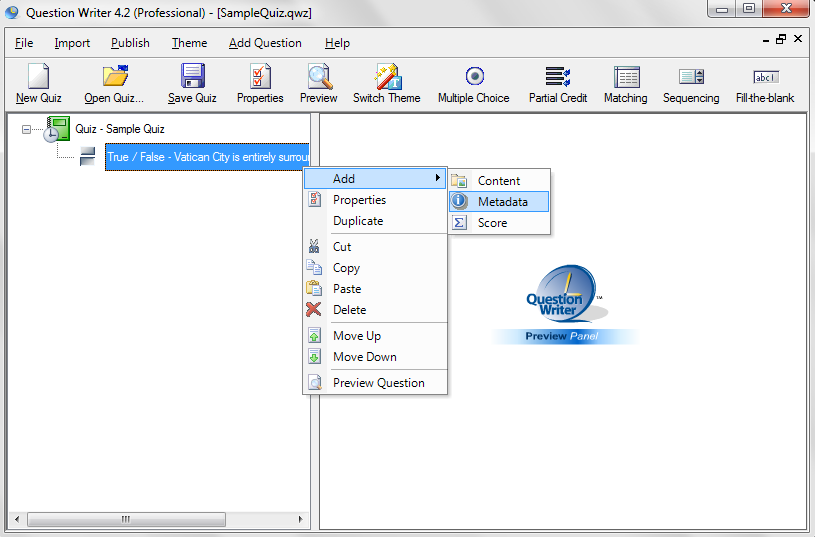Viewport: 815px width, 537px height.
Task: Select Paste in the context menu
Action: 375,289
